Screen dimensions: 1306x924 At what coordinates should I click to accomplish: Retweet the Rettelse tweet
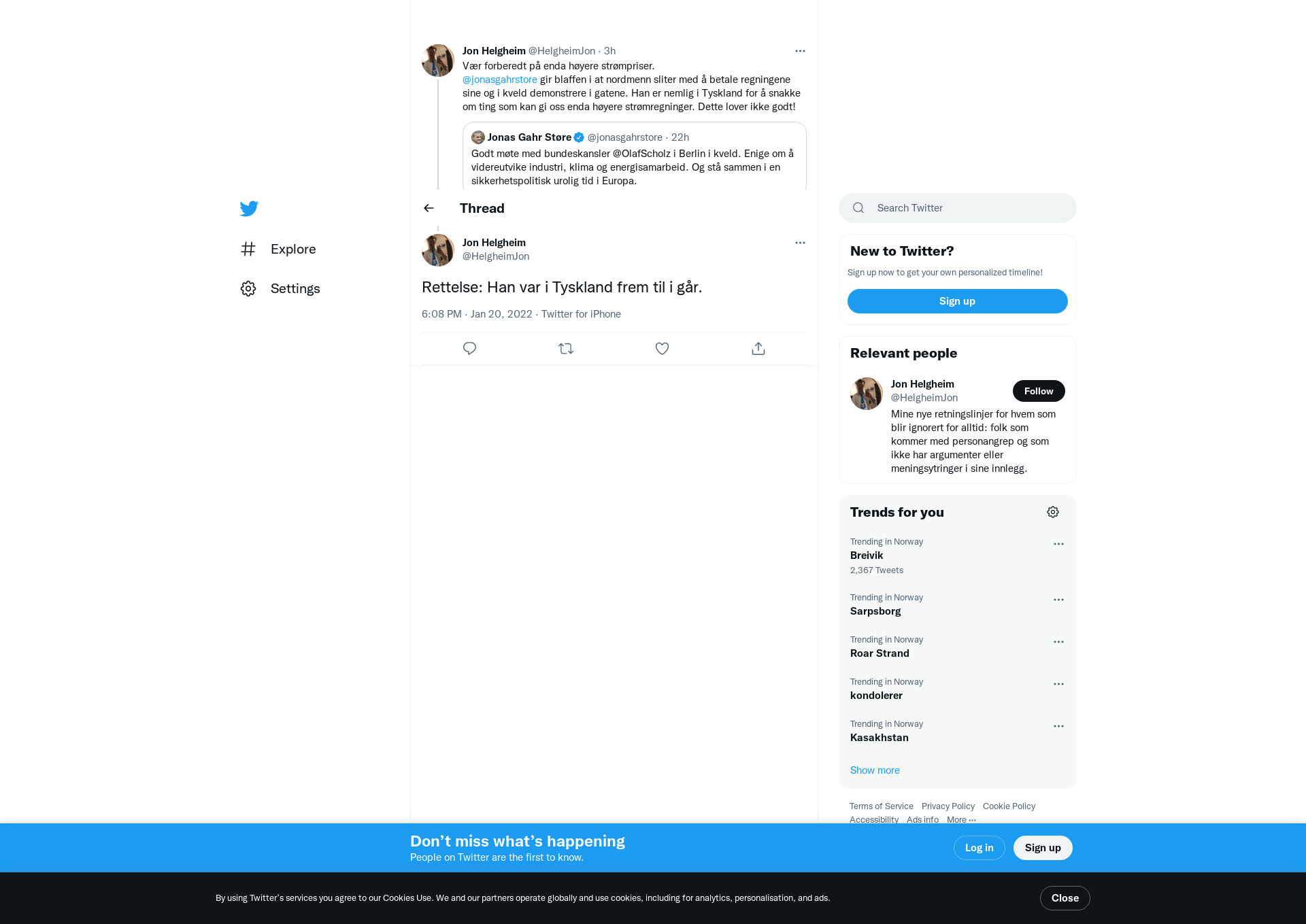[x=566, y=348]
